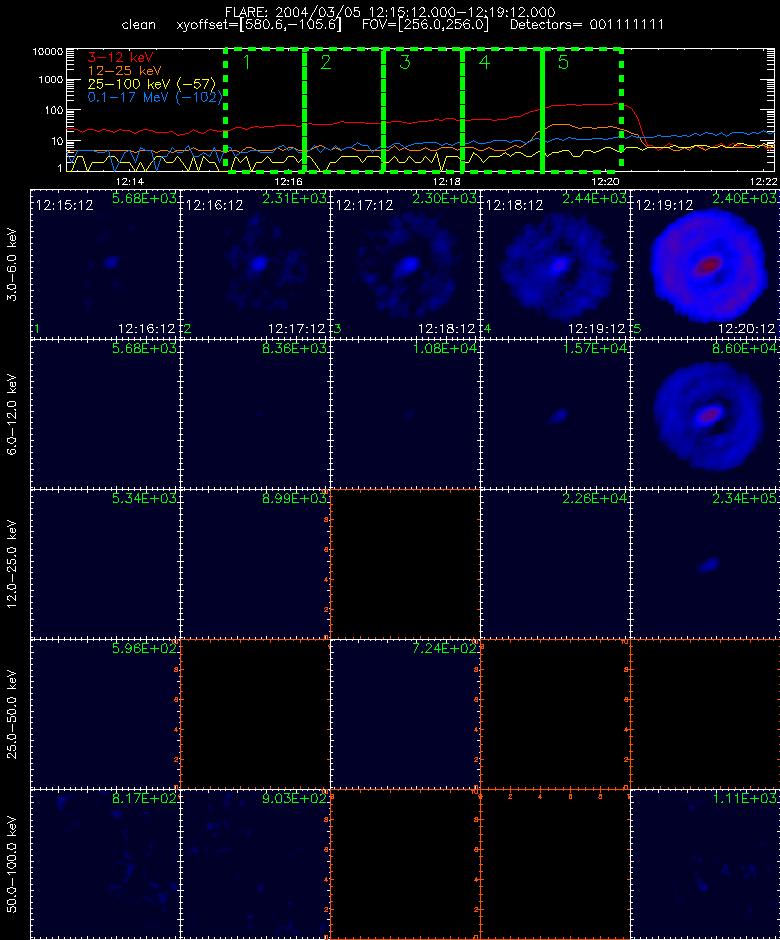Select the 25.0-50.0 keV image labeled 5.96E+02
Screen dimensions: 780x940
click(106, 713)
